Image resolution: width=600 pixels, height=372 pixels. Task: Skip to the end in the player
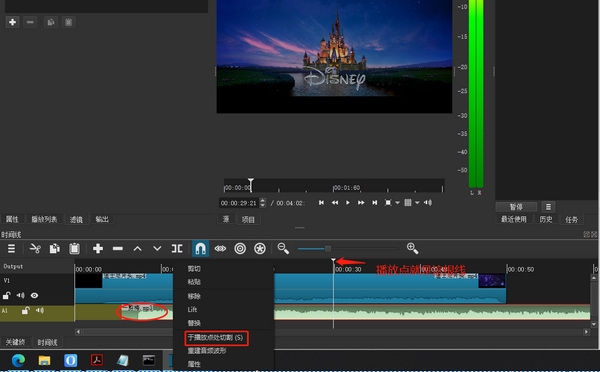click(375, 202)
